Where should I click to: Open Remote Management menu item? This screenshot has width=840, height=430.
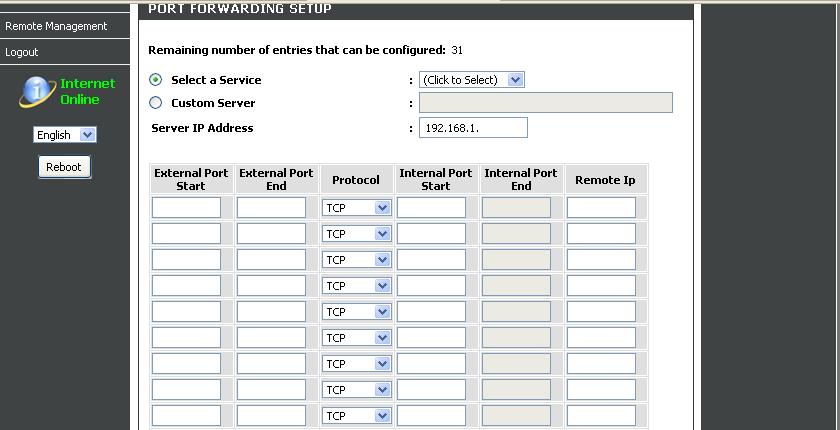click(56, 26)
